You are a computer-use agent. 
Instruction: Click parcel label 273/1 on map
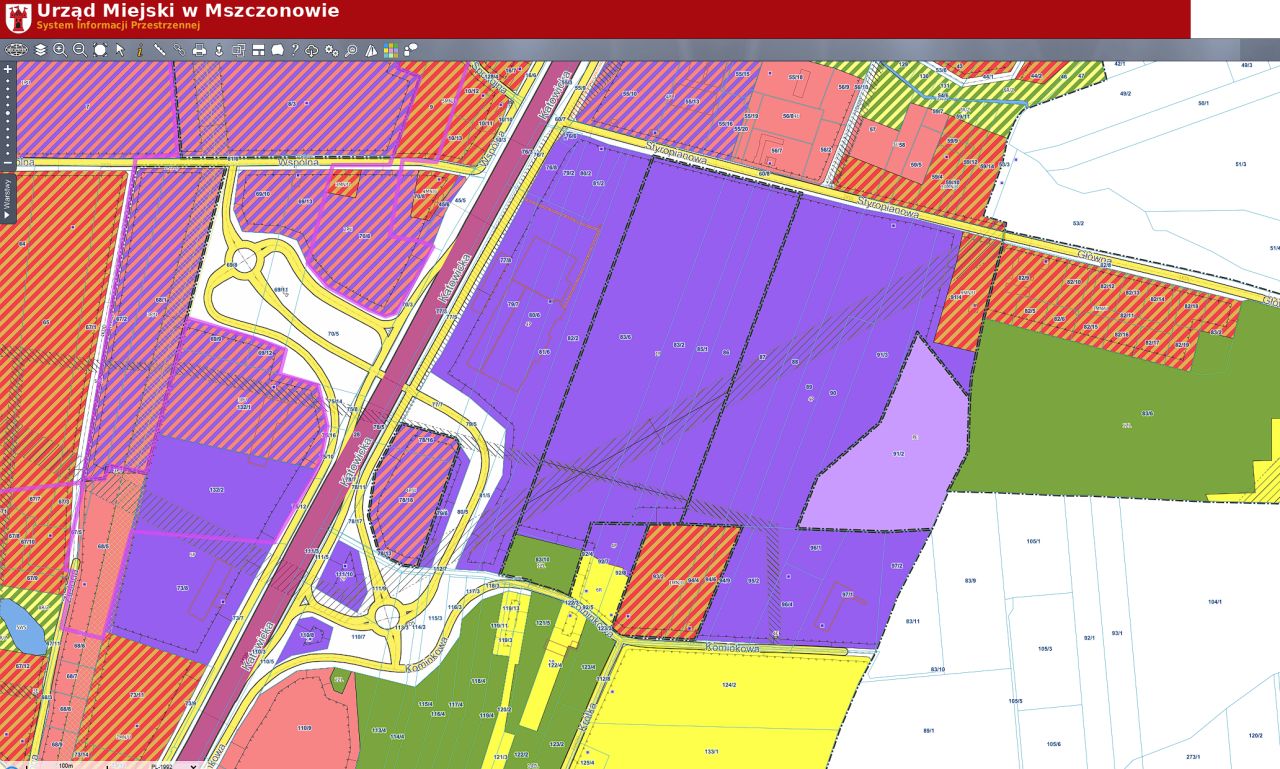coord(1193,756)
